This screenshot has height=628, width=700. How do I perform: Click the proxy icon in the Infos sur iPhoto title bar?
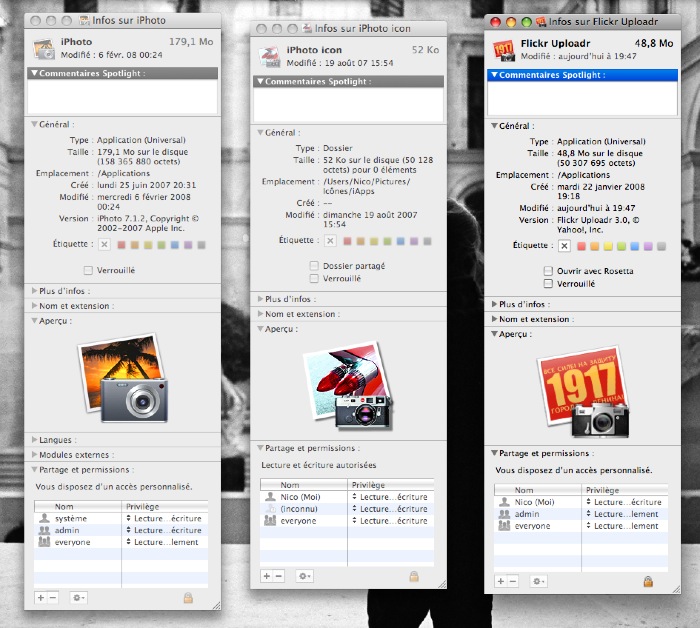point(84,20)
